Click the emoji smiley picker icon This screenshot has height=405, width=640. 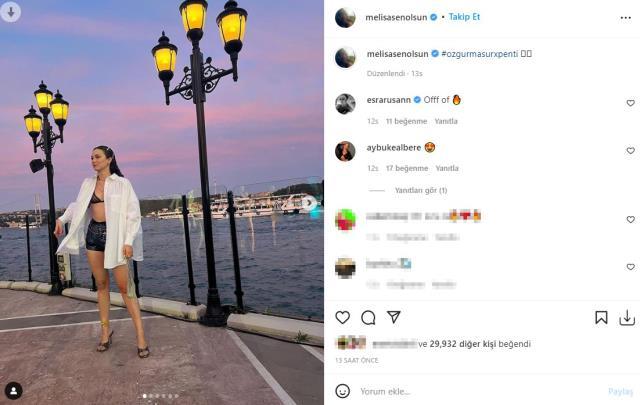coord(342,391)
